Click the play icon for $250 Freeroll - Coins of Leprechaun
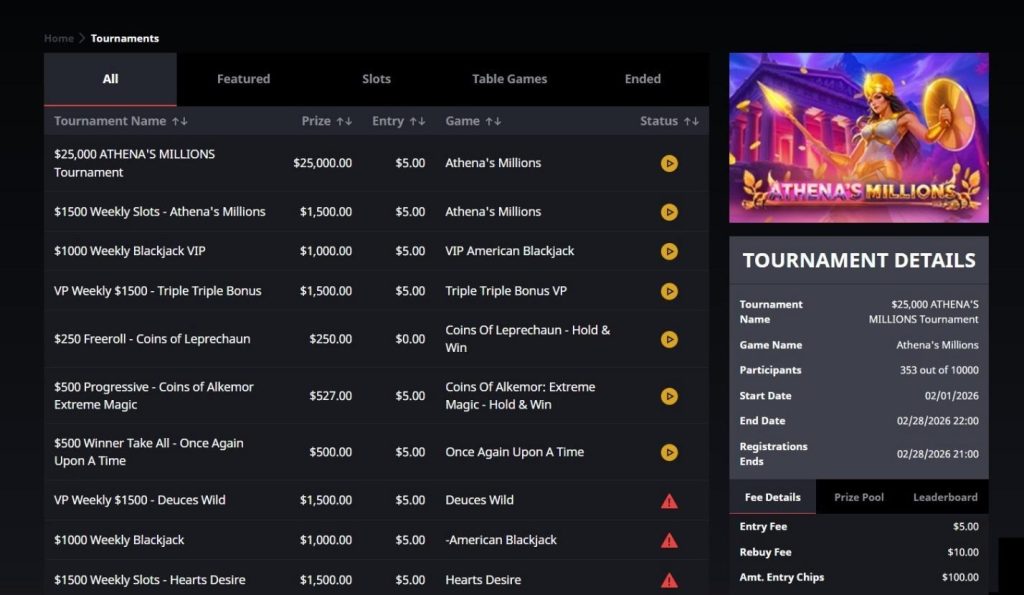This screenshot has height=595, width=1024. tap(669, 339)
